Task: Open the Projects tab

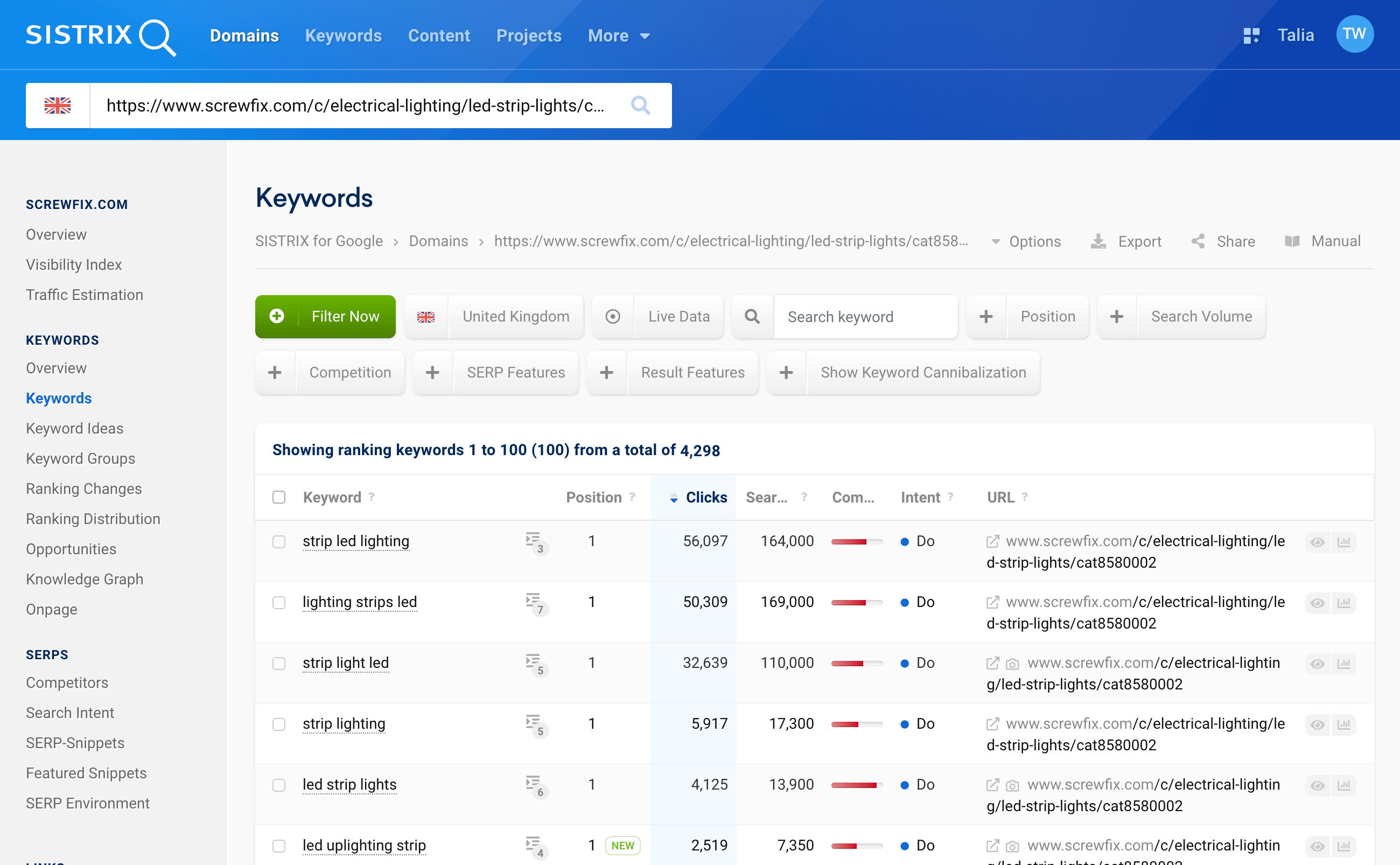Action: pos(529,36)
